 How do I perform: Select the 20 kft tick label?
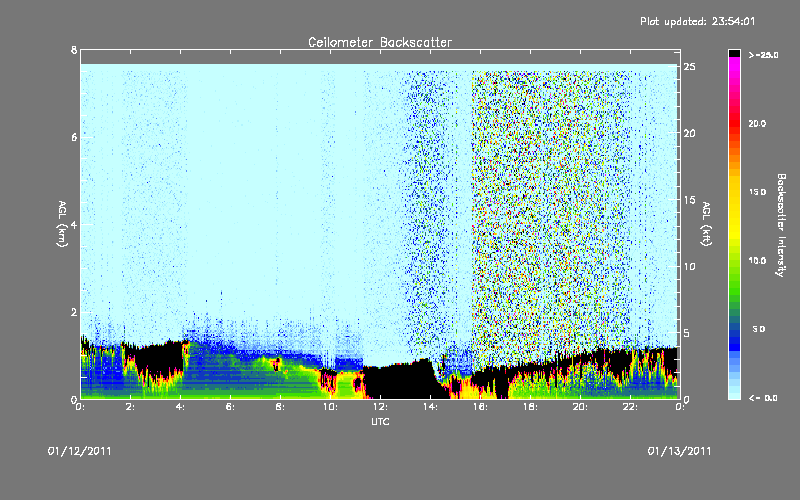click(x=689, y=133)
